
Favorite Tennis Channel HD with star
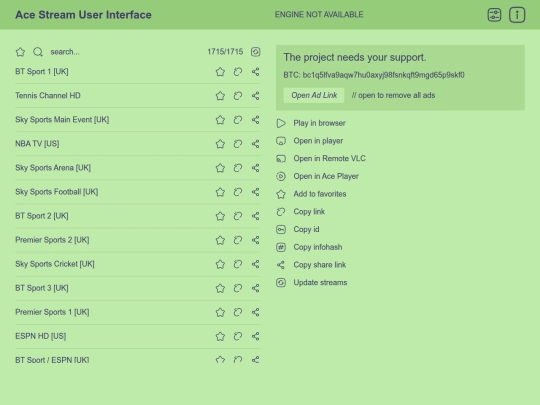(x=220, y=96)
